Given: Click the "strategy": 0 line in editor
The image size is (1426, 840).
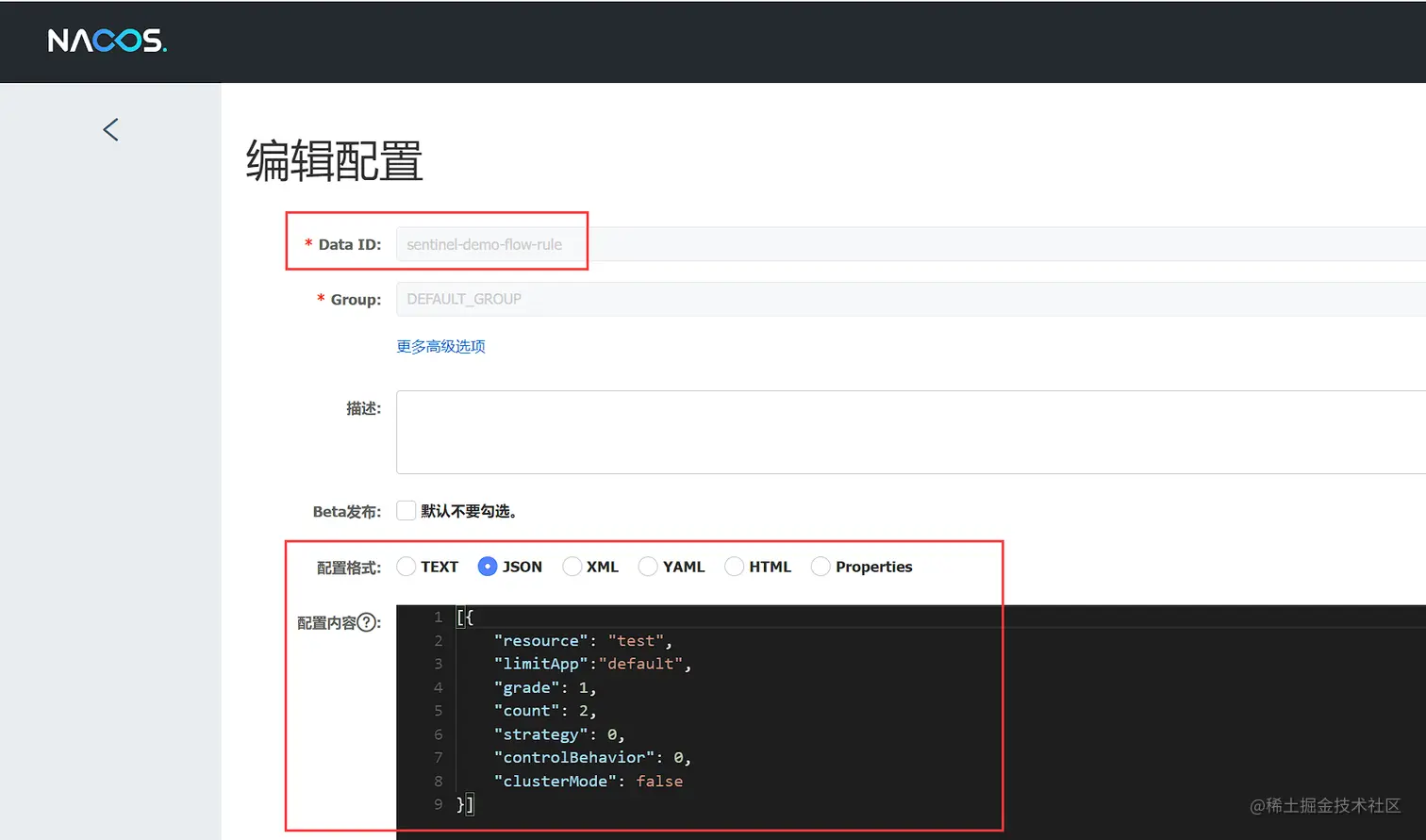Looking at the screenshot, I should tap(559, 734).
